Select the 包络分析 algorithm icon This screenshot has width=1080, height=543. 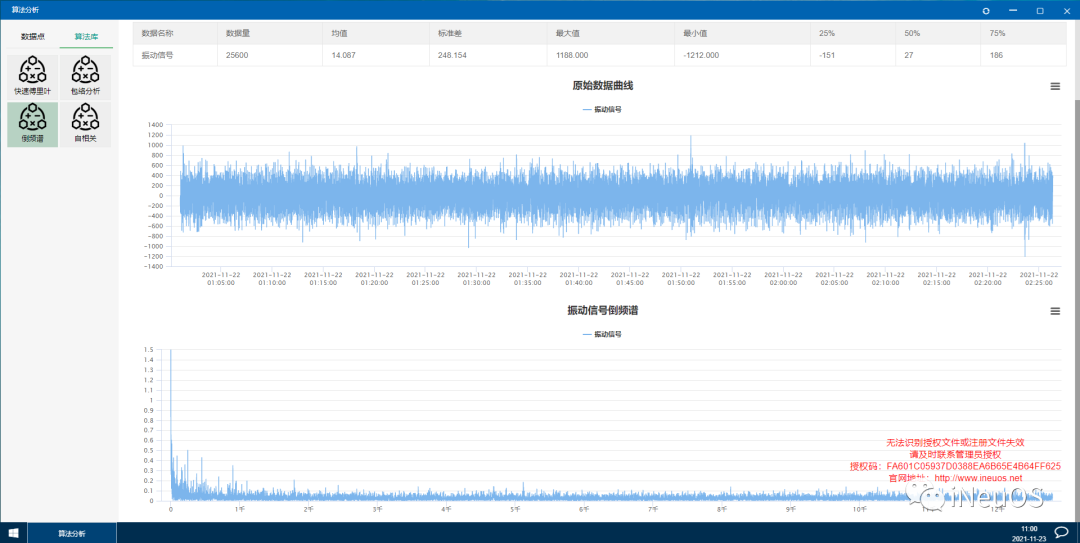point(85,77)
